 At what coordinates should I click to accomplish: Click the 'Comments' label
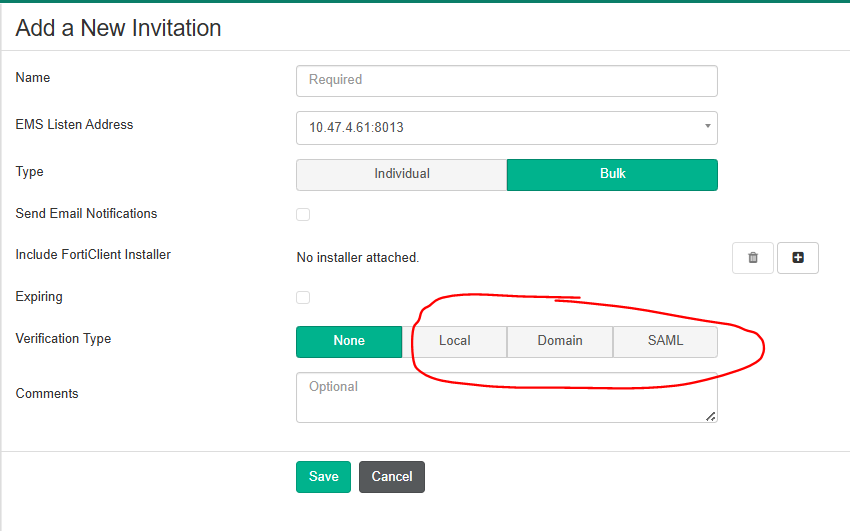[47, 393]
